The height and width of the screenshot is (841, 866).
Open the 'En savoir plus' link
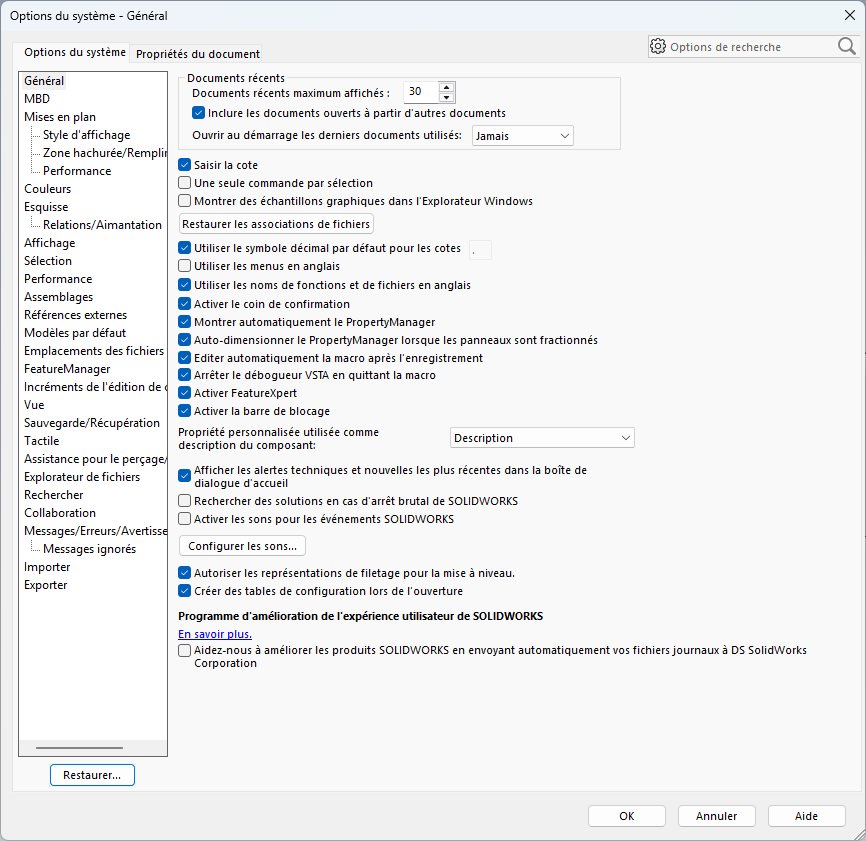[215, 634]
